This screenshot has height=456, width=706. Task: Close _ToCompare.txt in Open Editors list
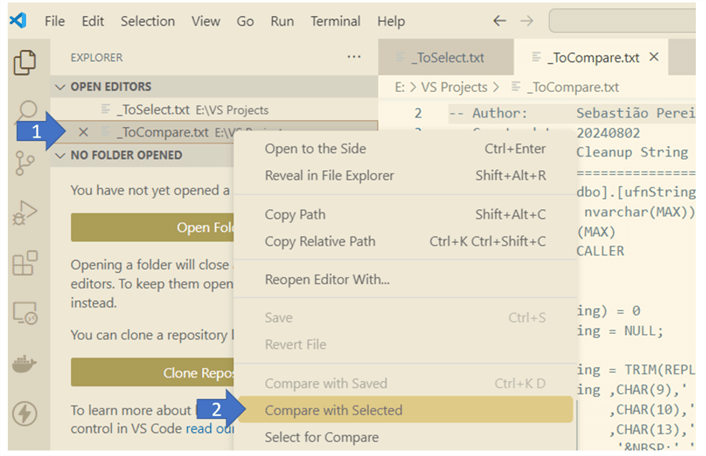[83, 132]
